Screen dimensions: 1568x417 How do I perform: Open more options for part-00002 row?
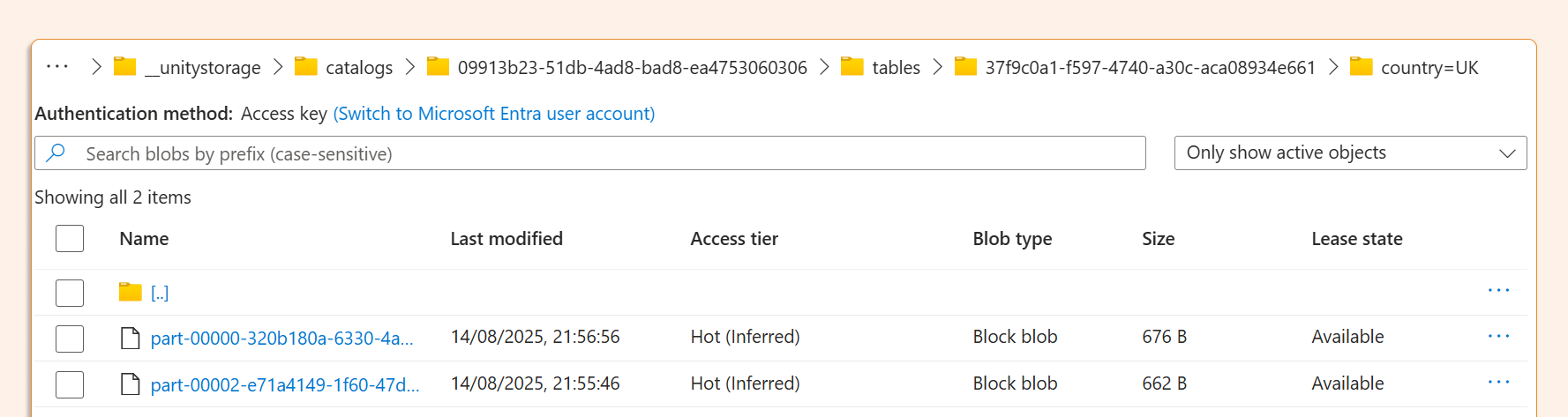point(1498,383)
